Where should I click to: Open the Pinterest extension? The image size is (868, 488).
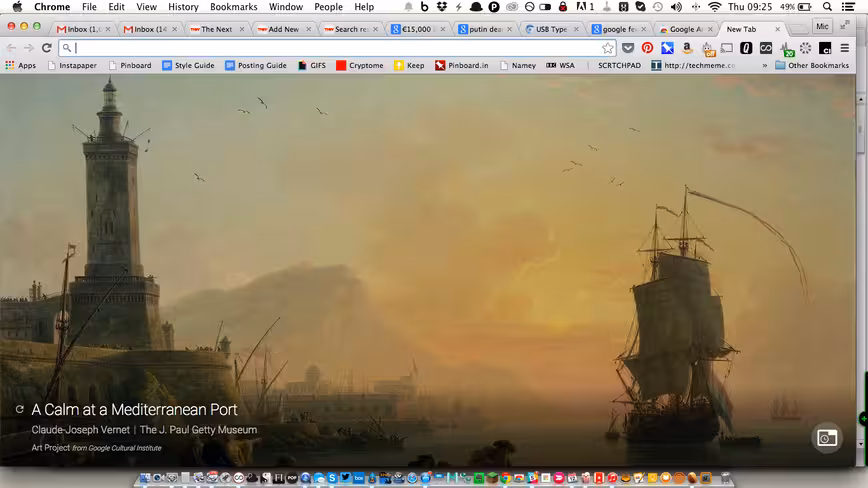[647, 48]
